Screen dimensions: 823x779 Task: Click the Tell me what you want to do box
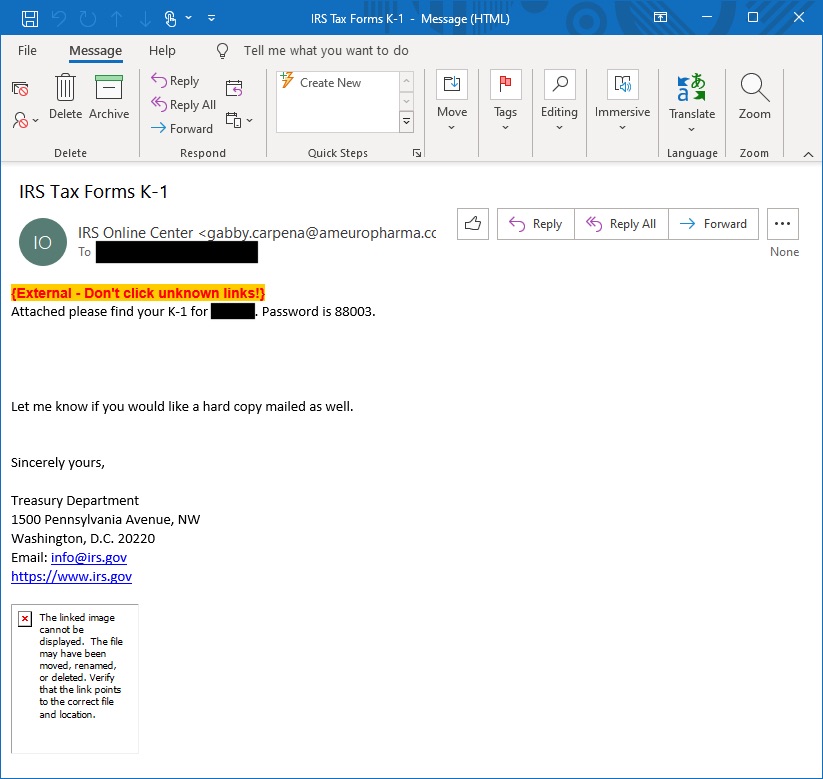click(326, 50)
